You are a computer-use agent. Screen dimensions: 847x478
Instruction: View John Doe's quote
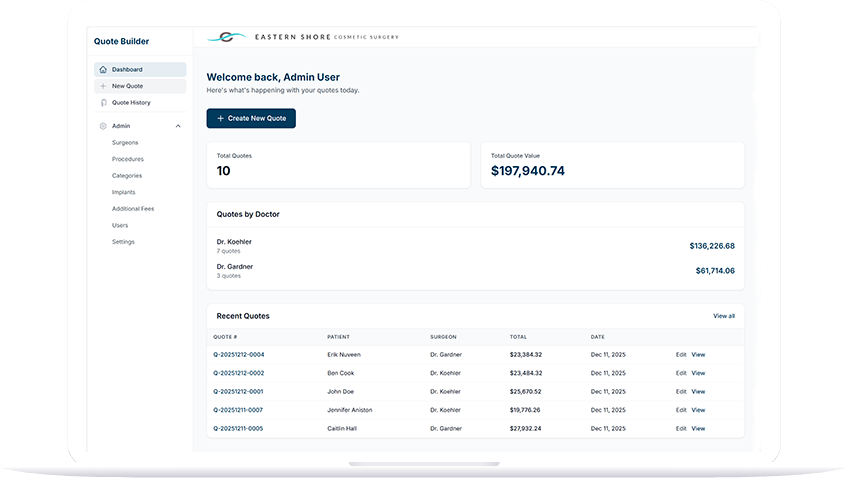coord(698,391)
